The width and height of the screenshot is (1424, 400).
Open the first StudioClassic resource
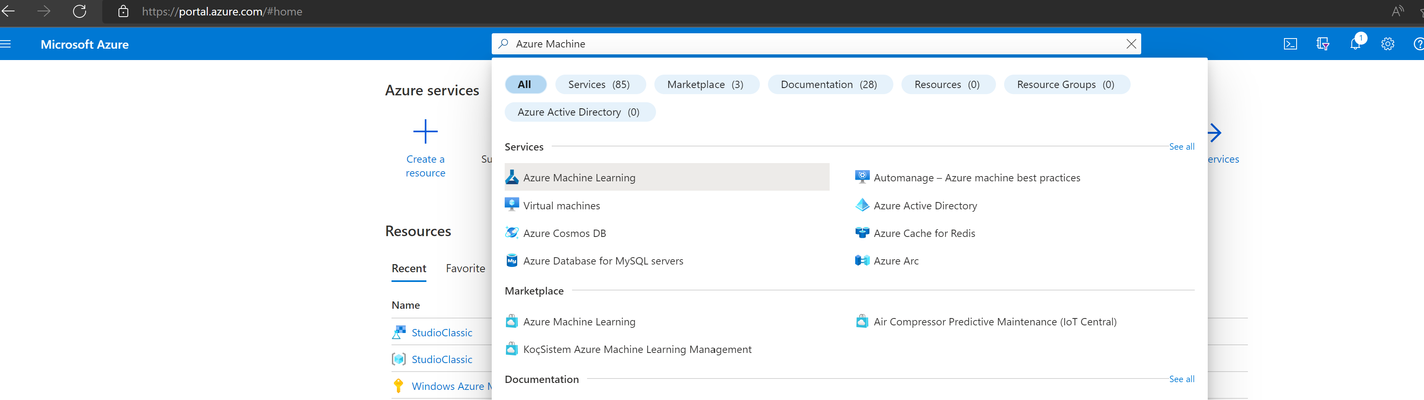coord(442,332)
